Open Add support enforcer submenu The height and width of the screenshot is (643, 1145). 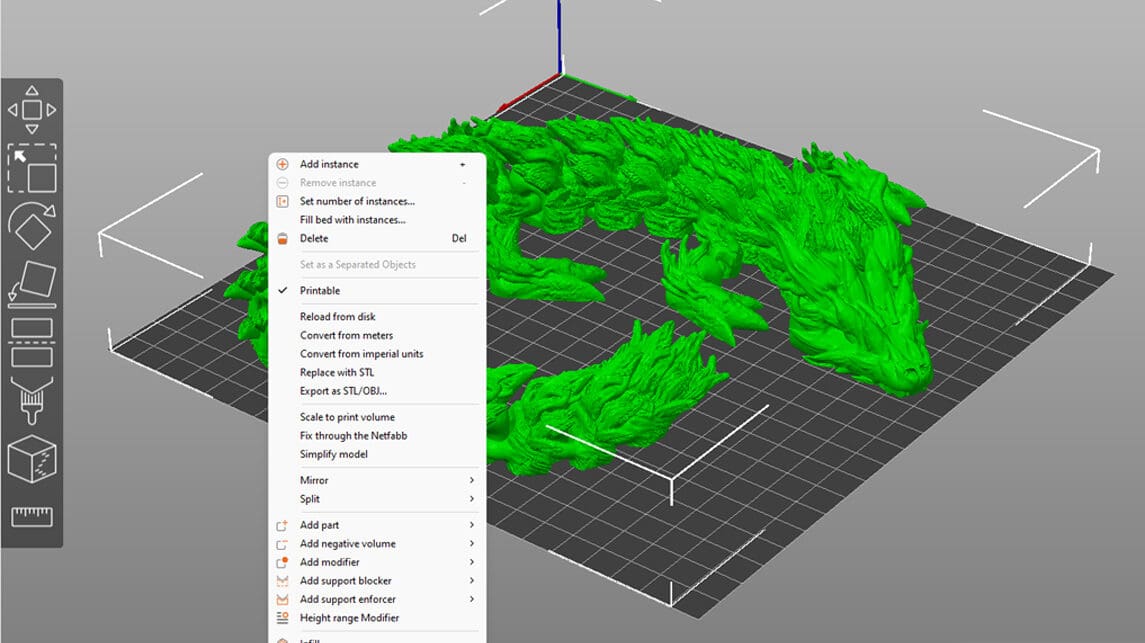377,599
